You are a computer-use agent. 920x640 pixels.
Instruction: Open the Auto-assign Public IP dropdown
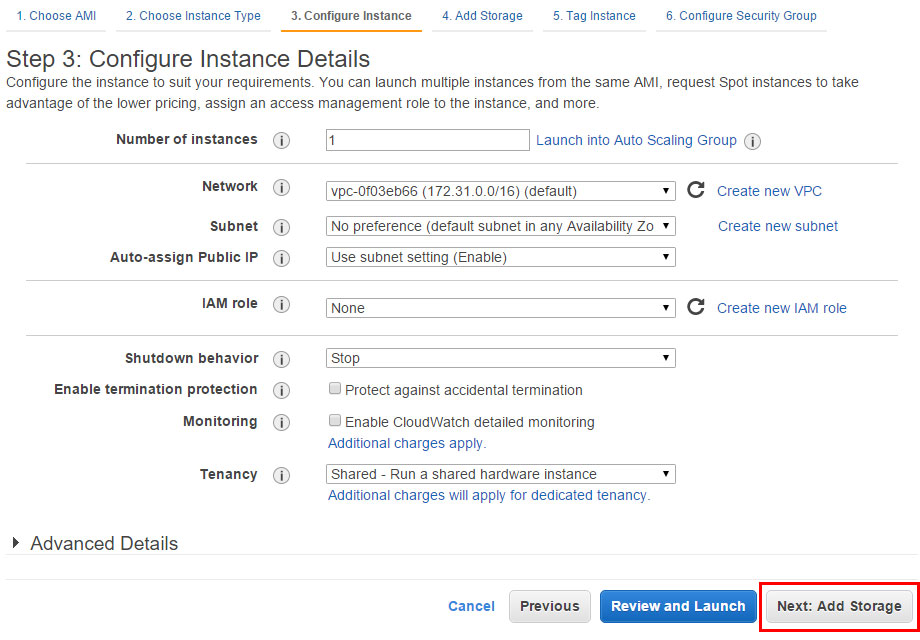pyautogui.click(x=500, y=257)
